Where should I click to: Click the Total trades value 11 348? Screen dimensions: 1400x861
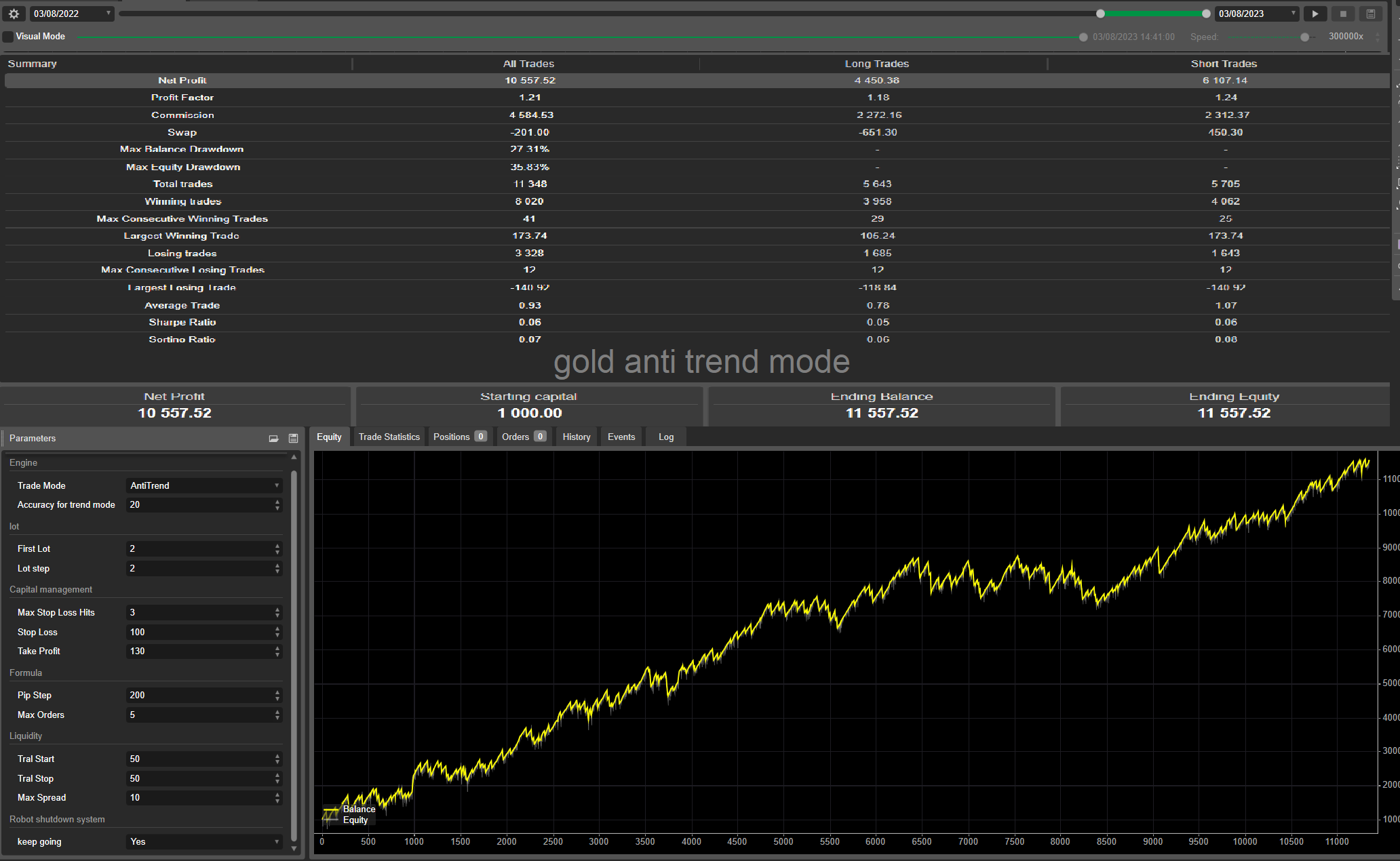tap(530, 184)
